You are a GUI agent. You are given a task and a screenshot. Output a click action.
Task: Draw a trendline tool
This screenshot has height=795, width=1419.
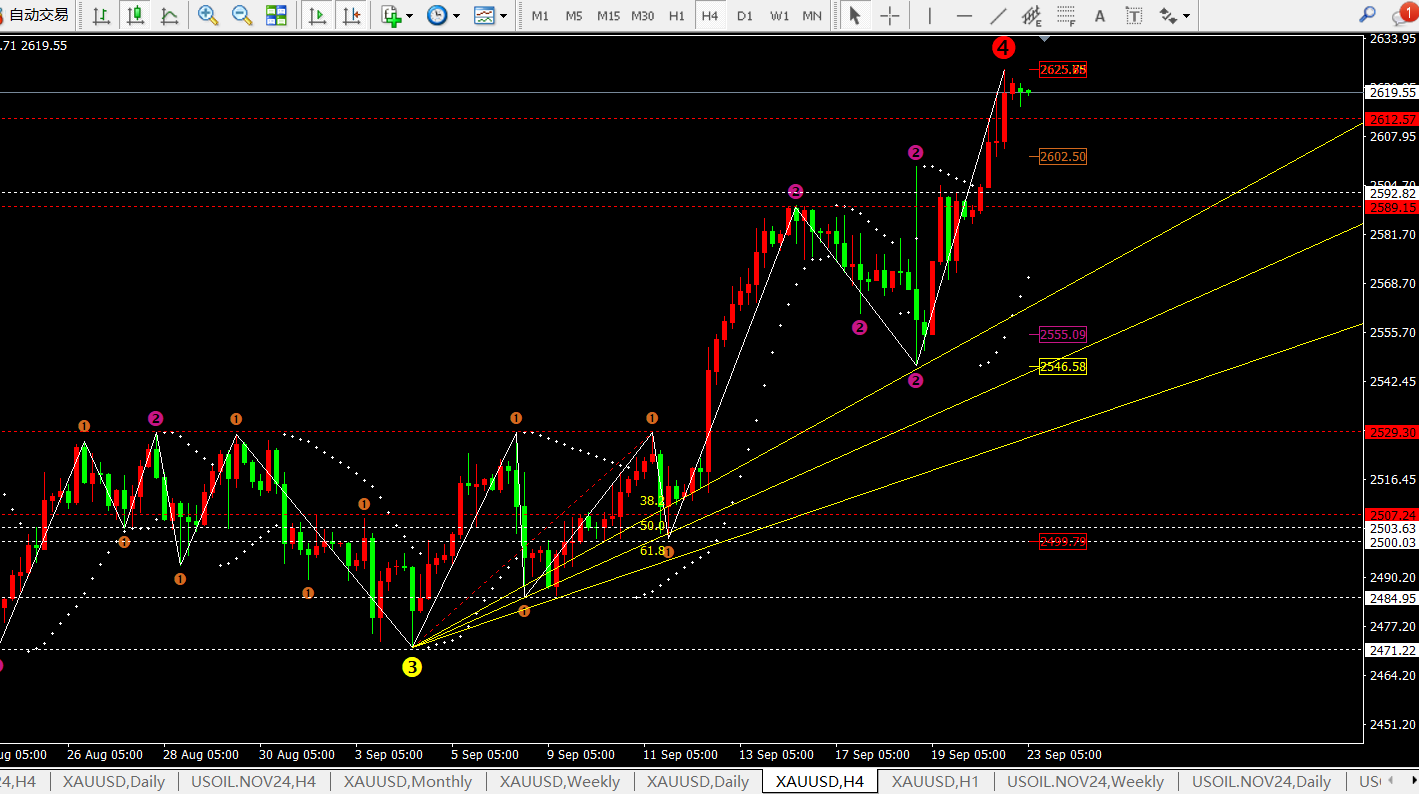[x=998, y=15]
